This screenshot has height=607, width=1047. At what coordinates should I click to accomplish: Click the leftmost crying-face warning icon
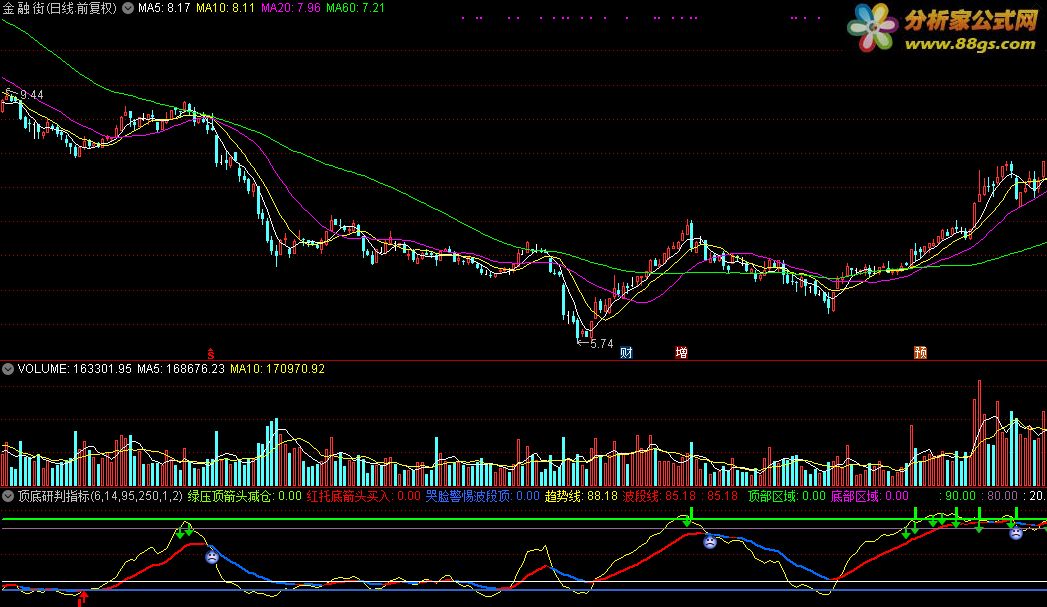(212, 556)
